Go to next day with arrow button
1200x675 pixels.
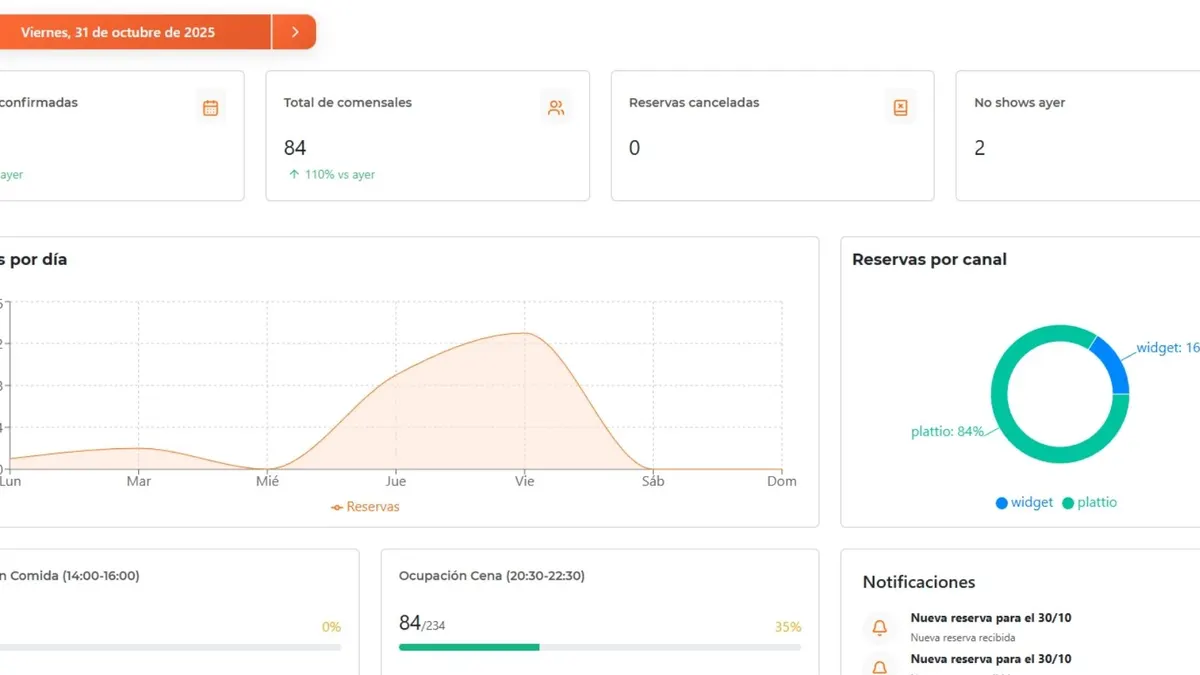coord(294,32)
